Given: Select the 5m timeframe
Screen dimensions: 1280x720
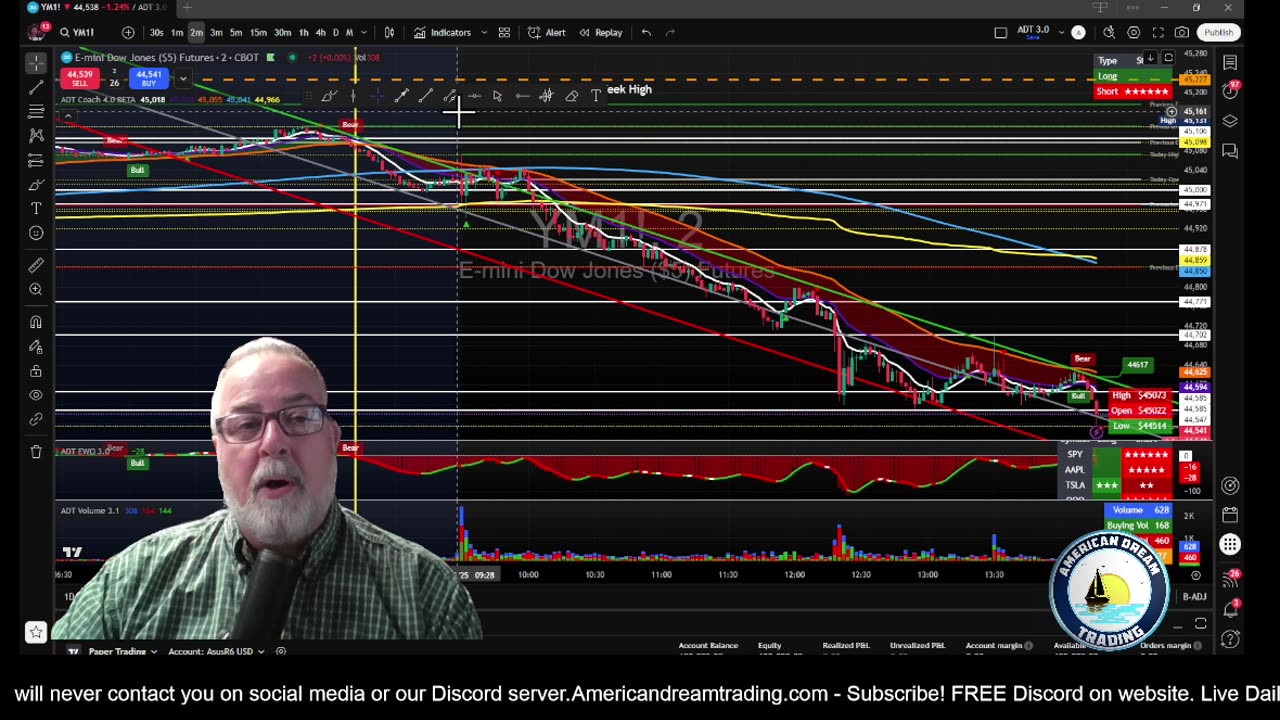Looking at the screenshot, I should (x=236, y=32).
